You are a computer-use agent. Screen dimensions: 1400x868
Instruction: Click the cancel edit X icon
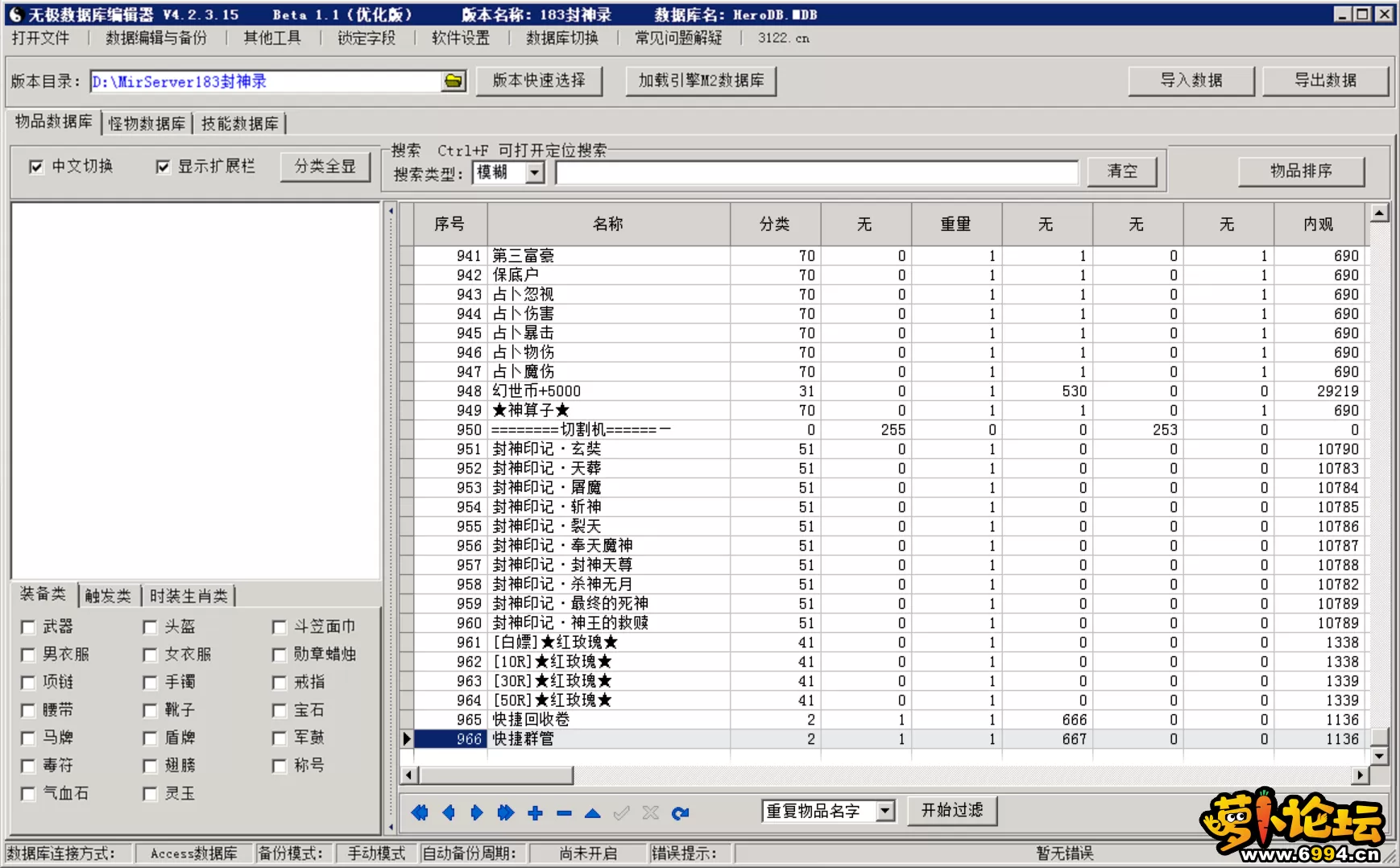pyautogui.click(x=651, y=813)
